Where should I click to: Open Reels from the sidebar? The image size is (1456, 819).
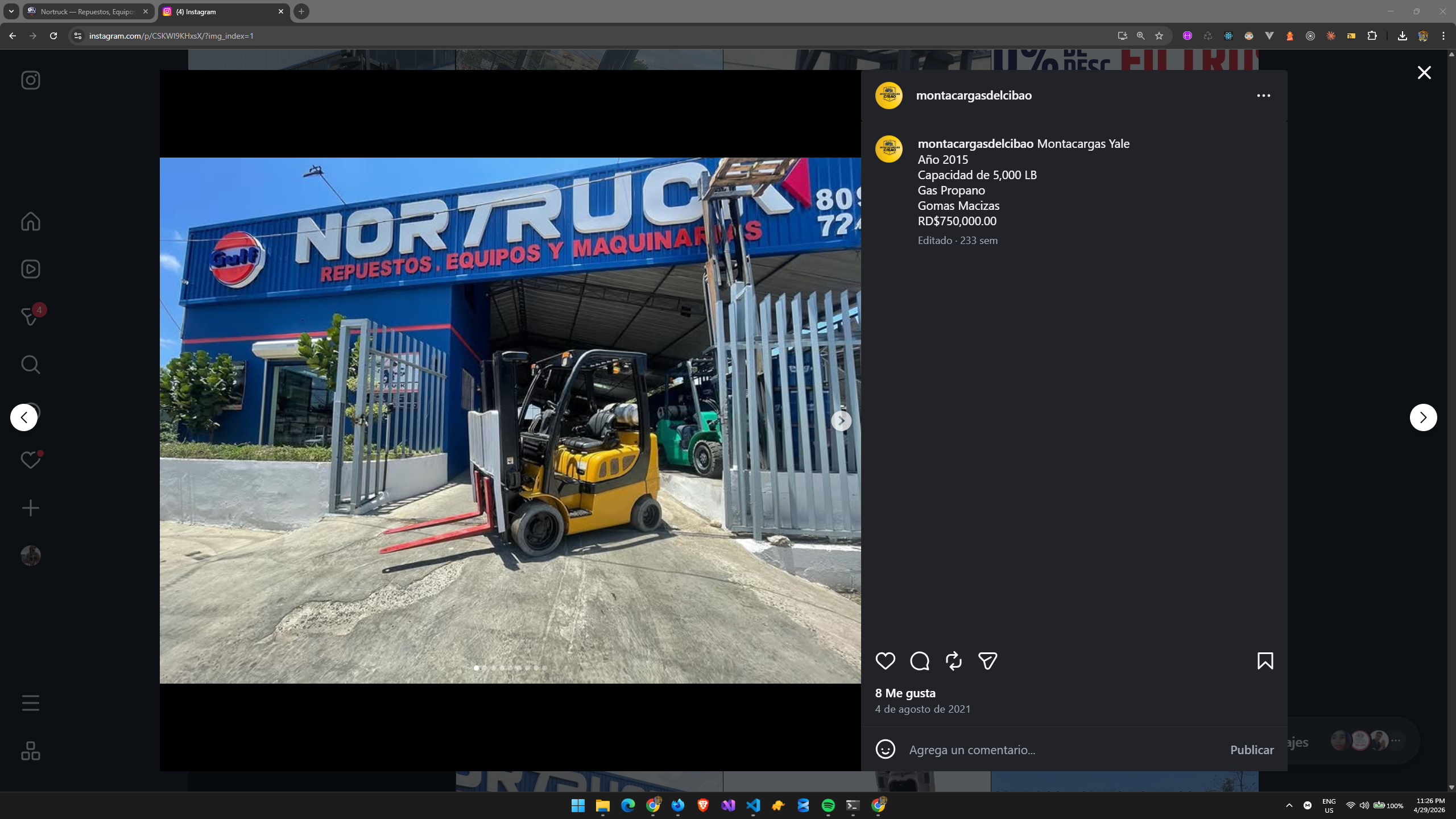[31, 269]
